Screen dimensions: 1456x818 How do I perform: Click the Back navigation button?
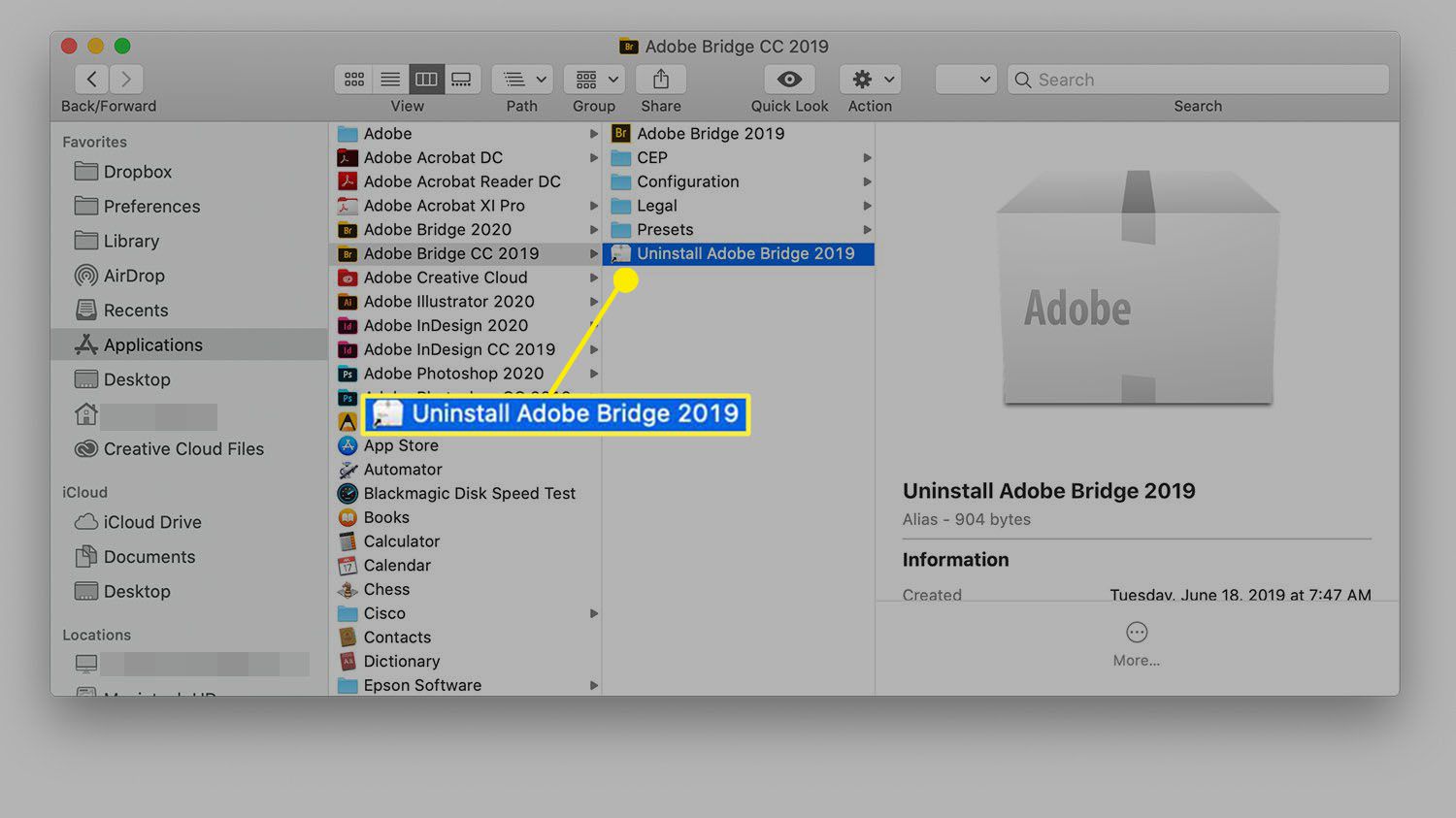(90, 79)
